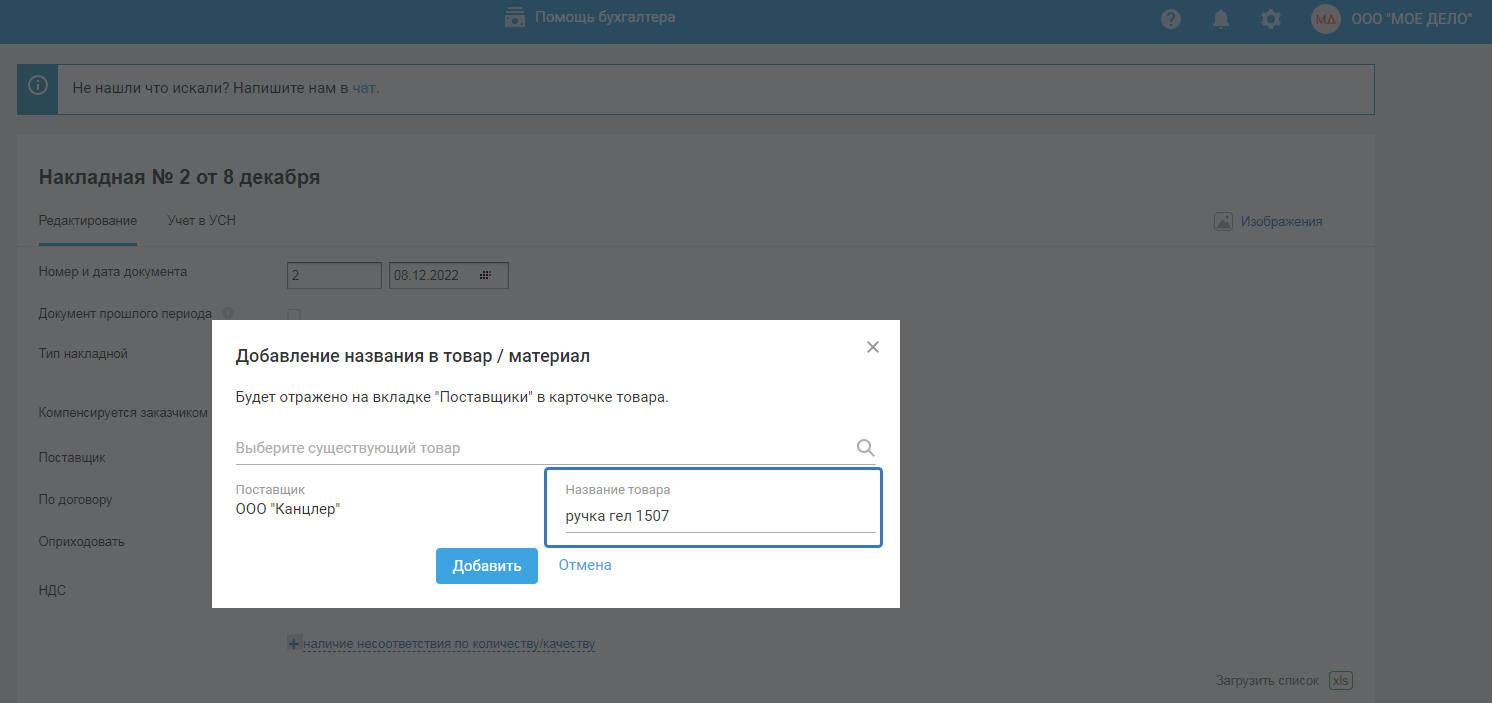The image size is (1492, 703).
Task: Click Загрузить список label
Action: (x=1268, y=680)
